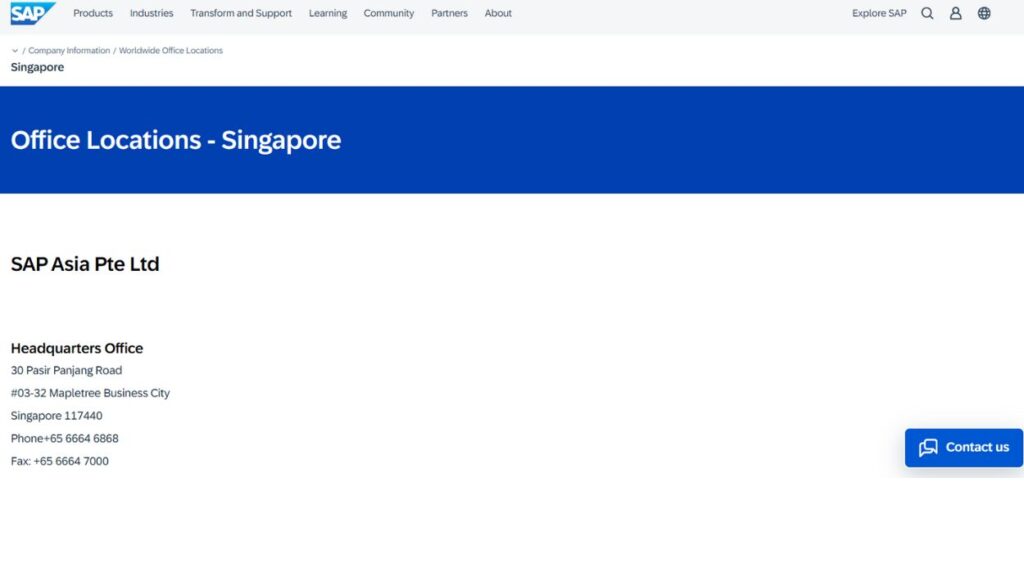
Task: Click the Contact us button
Action: pyautogui.click(x=963, y=448)
